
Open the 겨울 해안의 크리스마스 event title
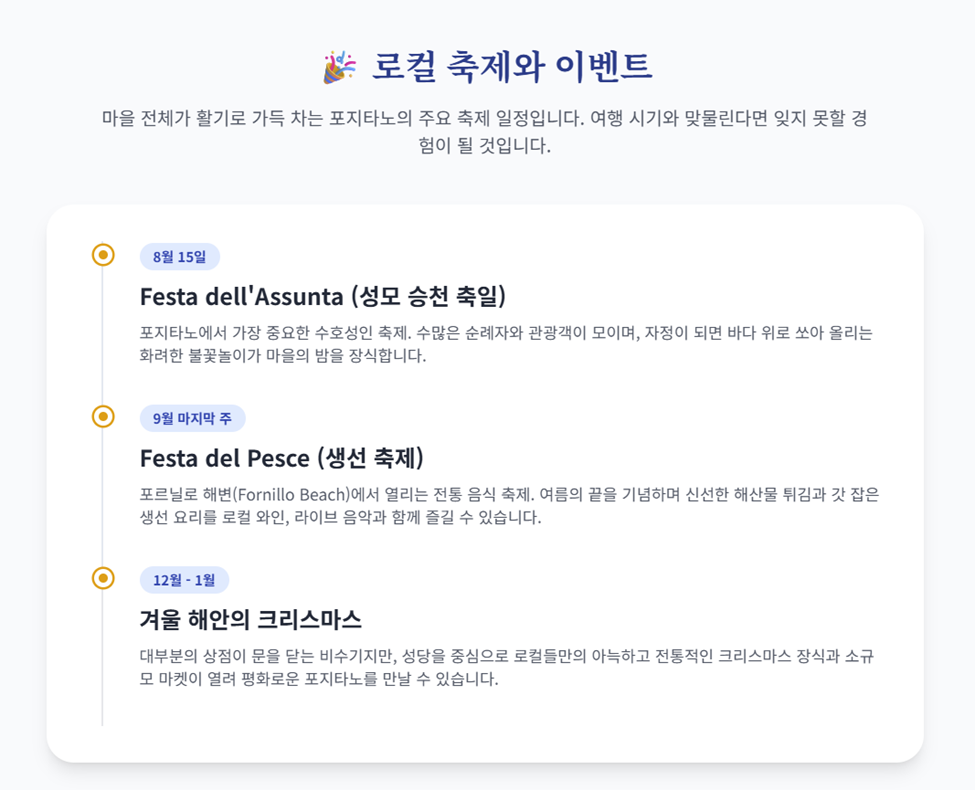coord(251,620)
